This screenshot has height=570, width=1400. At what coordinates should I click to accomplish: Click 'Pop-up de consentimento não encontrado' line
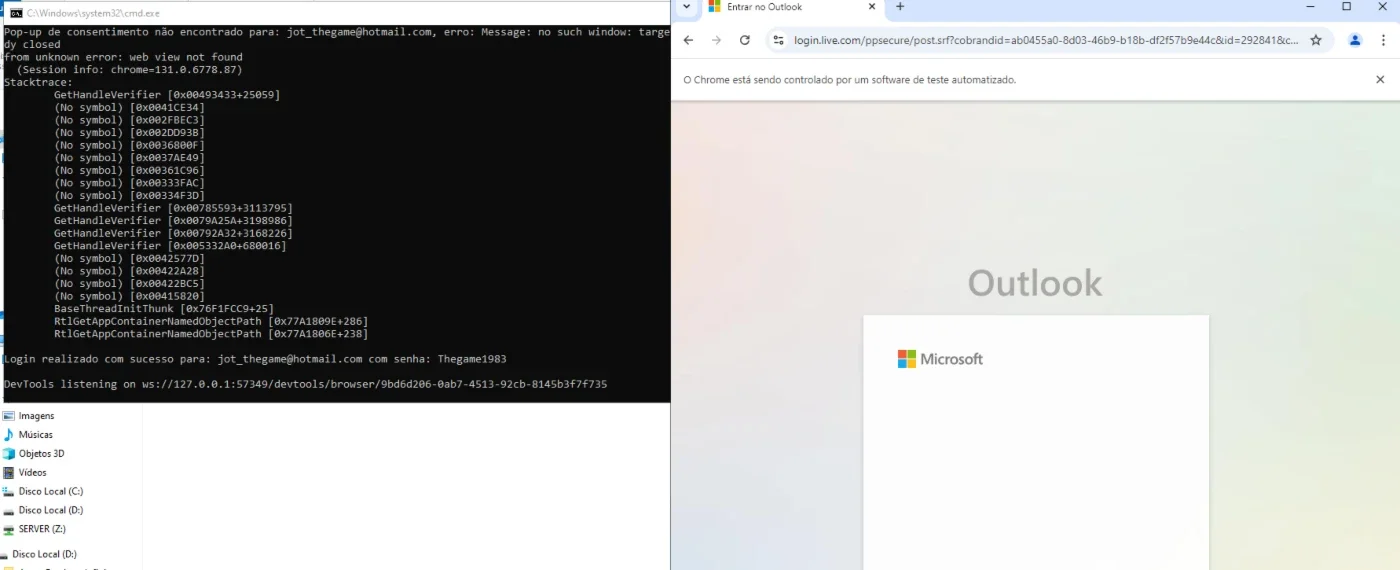(336, 32)
